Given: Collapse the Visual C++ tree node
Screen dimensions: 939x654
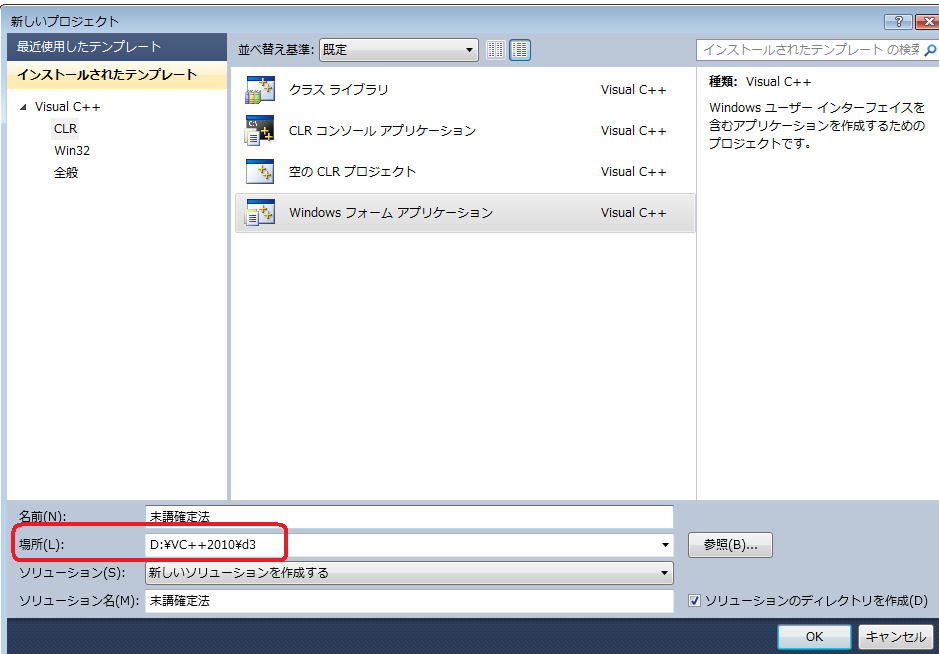Looking at the screenshot, I should click(23, 107).
